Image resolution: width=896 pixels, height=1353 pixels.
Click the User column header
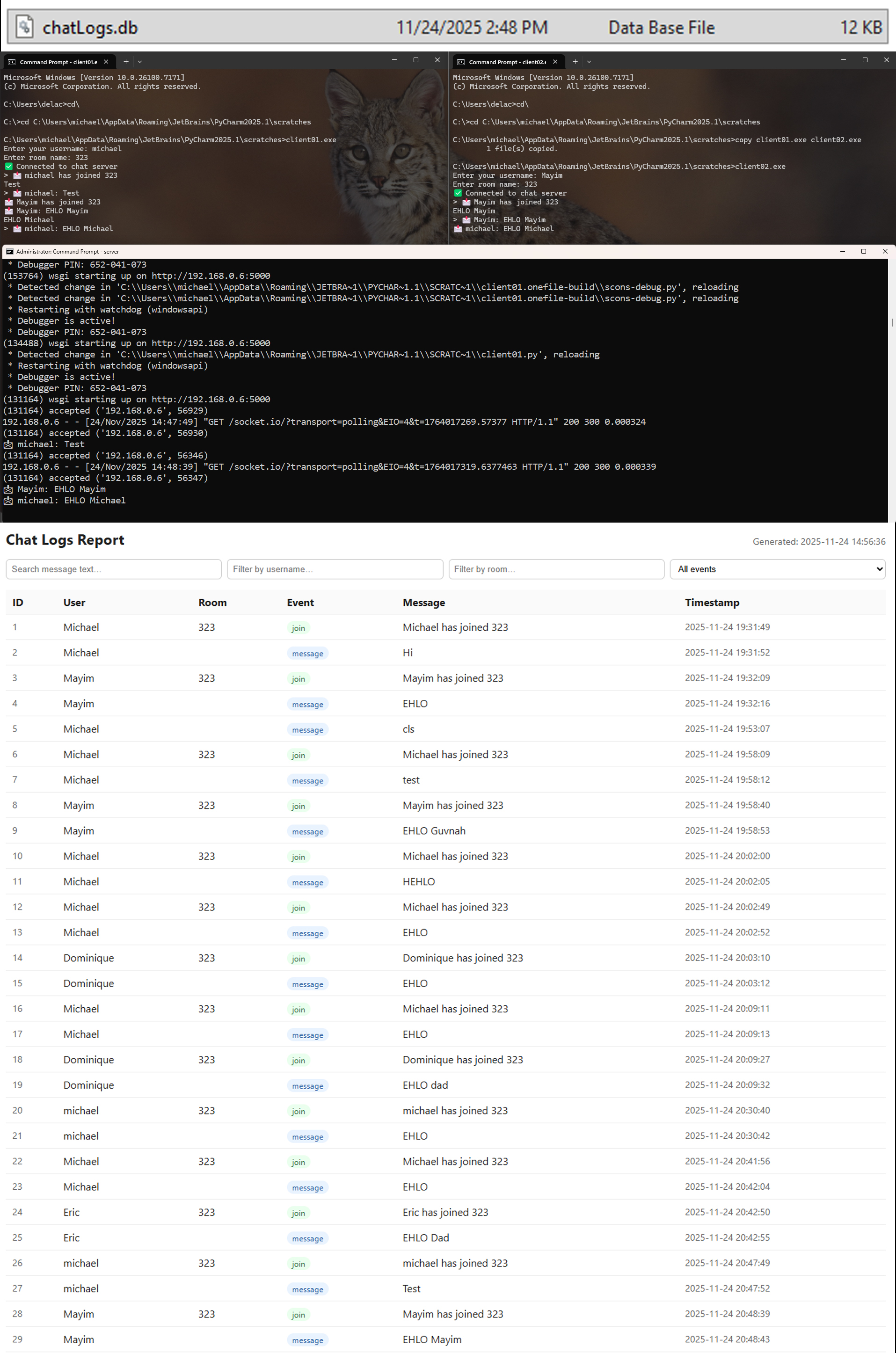point(74,602)
